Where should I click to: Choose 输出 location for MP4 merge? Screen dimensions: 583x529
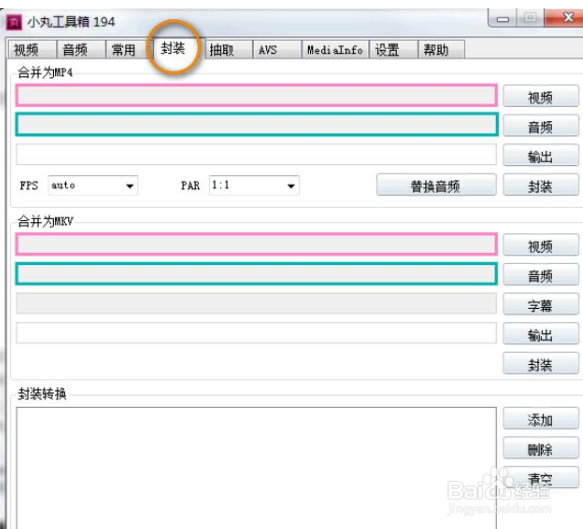pos(541,156)
